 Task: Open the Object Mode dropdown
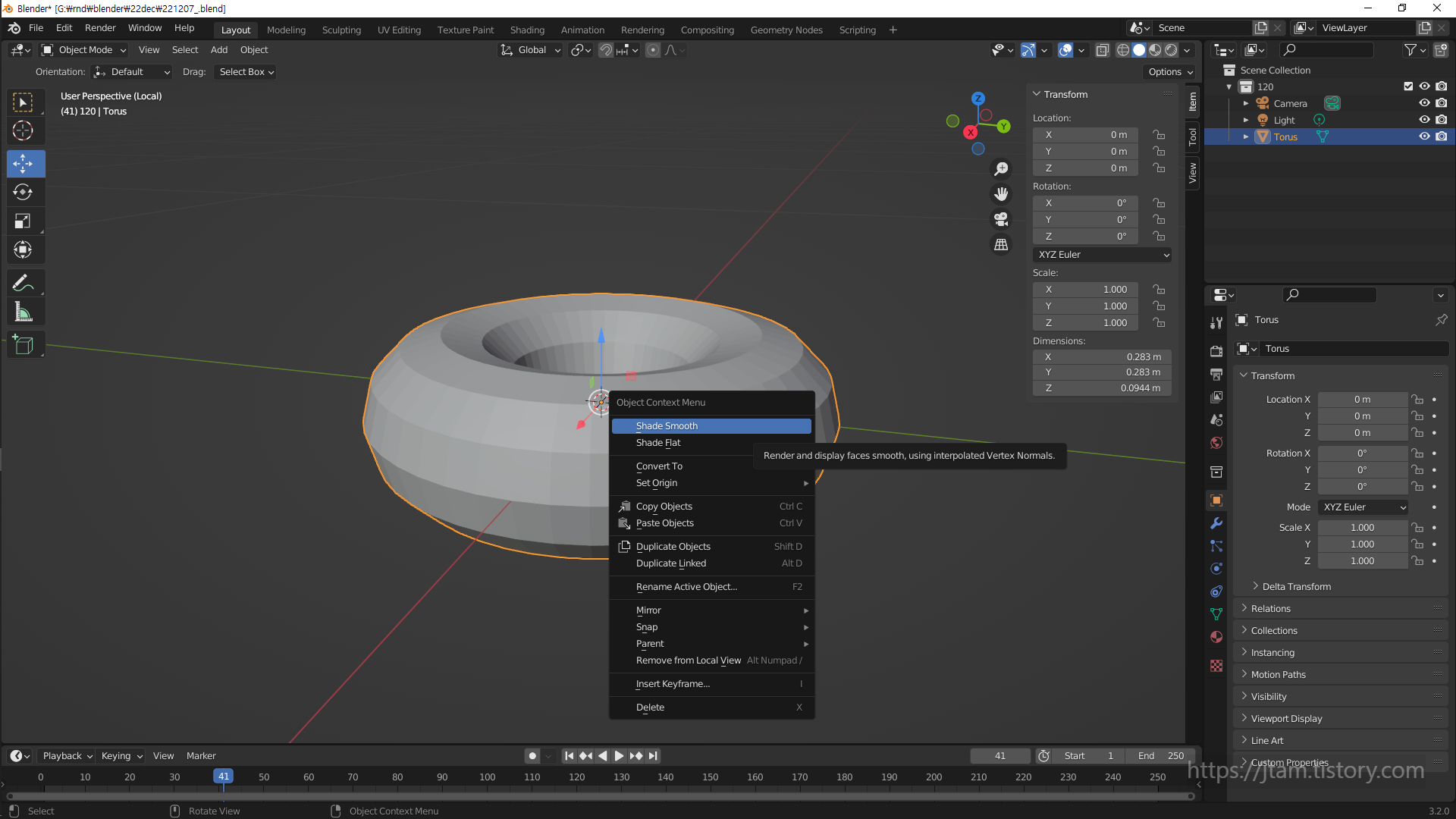point(85,50)
